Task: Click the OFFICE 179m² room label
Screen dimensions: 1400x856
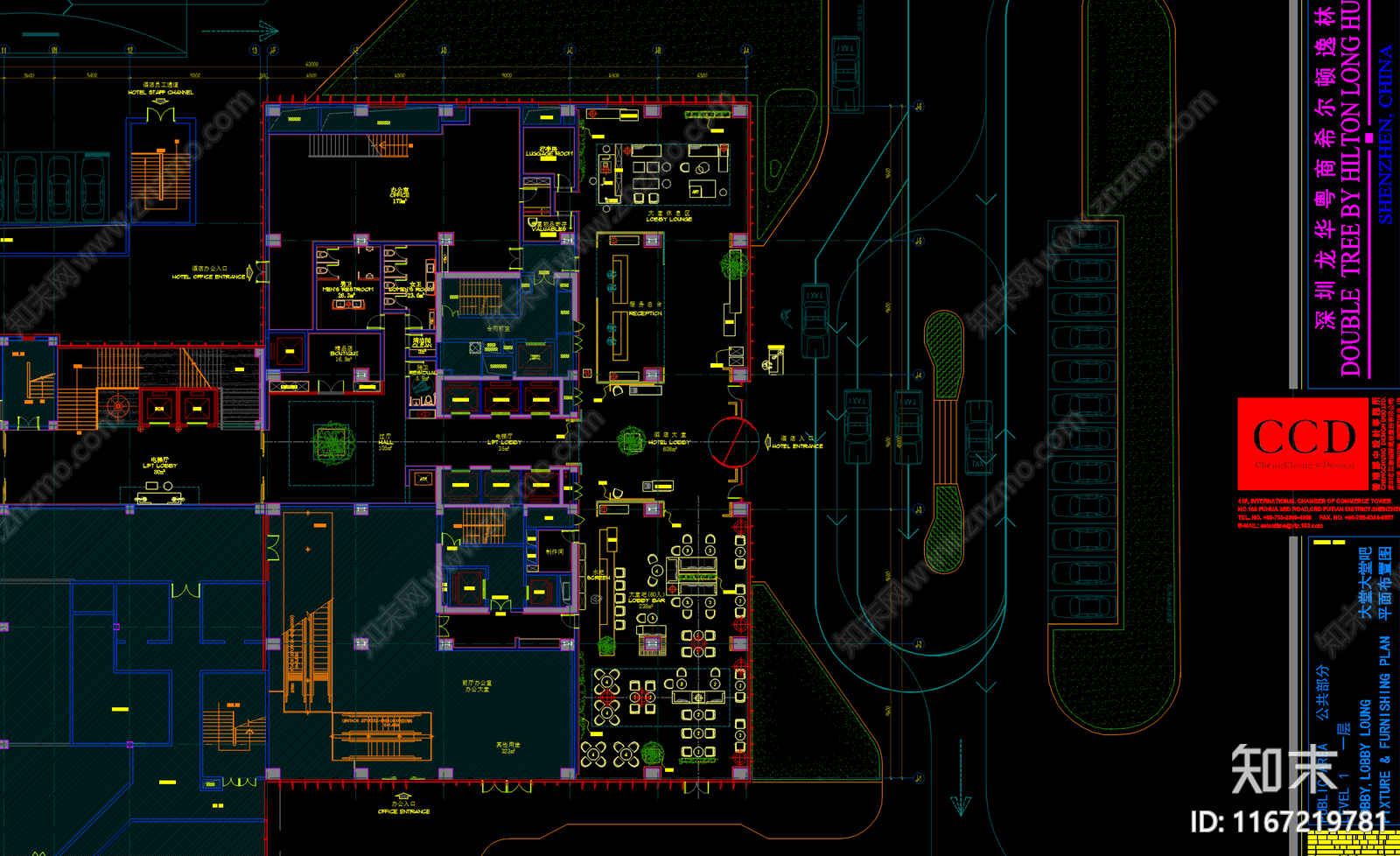Action: pos(399,197)
